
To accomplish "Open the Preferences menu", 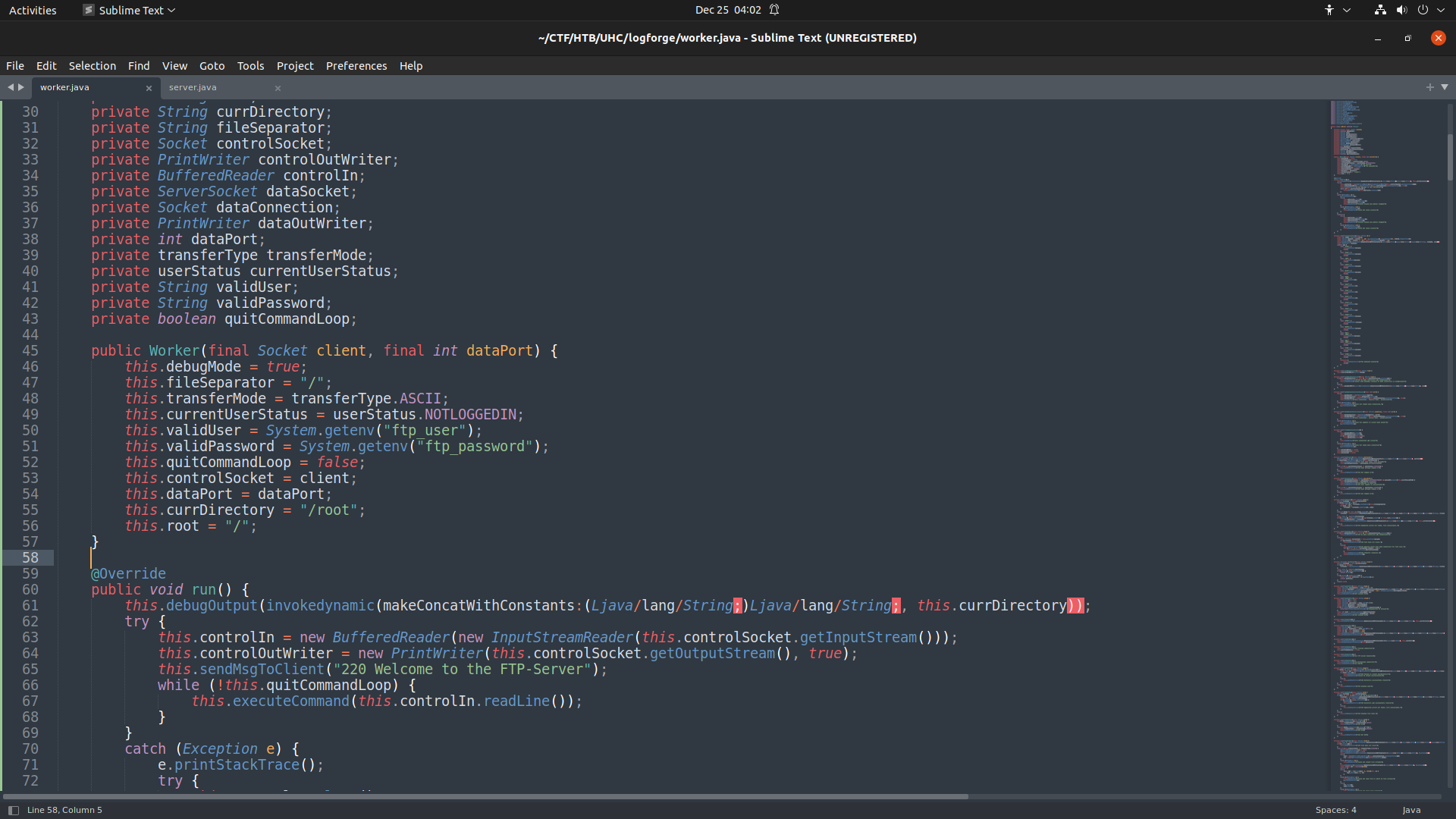I will click(x=356, y=66).
